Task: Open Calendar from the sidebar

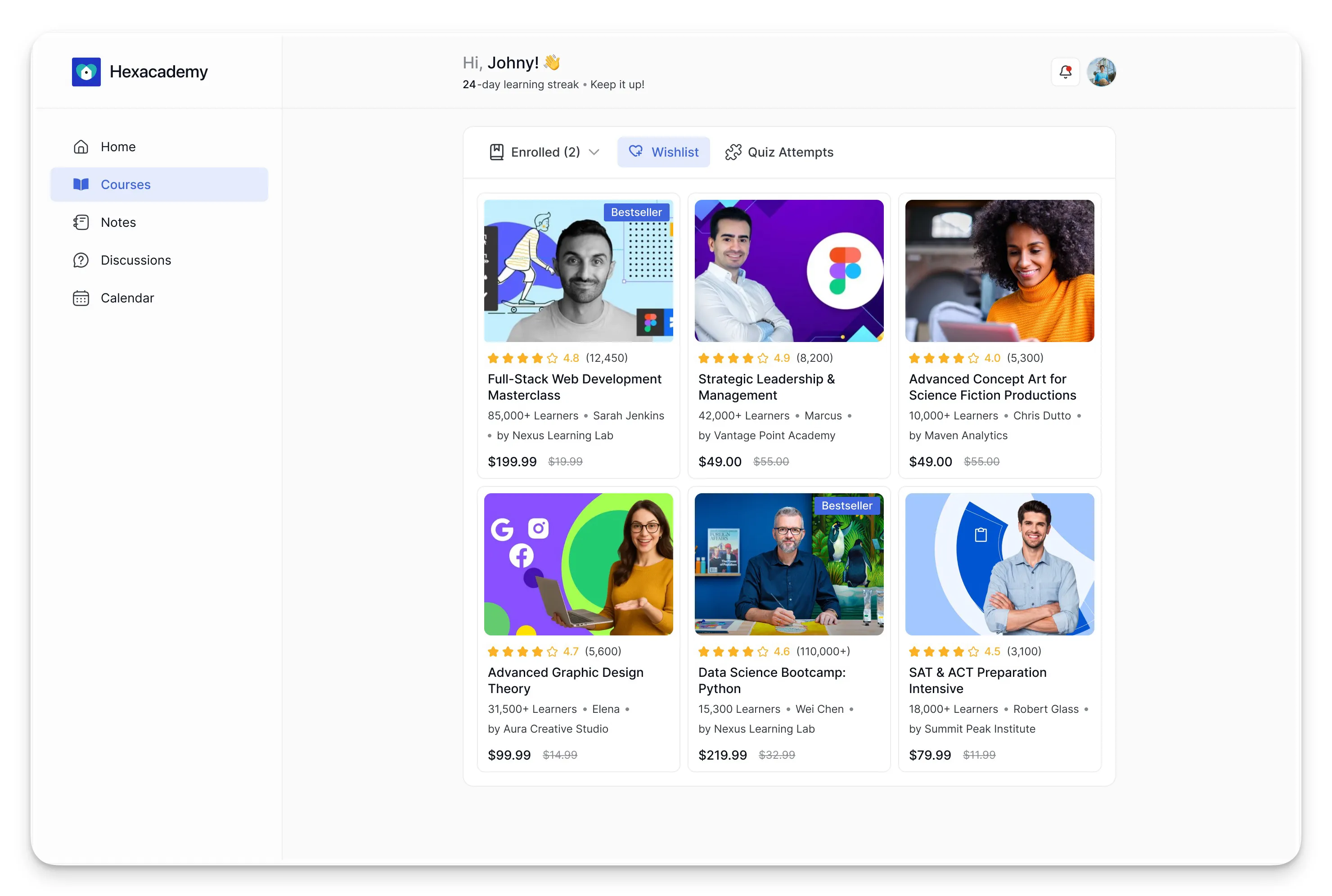Action: 159,298
